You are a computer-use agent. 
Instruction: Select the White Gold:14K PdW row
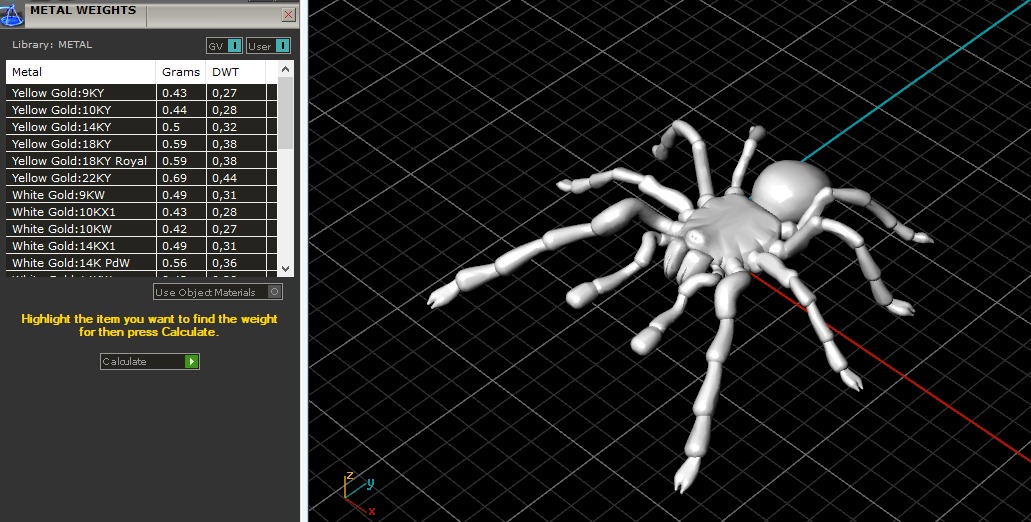[x=141, y=263]
